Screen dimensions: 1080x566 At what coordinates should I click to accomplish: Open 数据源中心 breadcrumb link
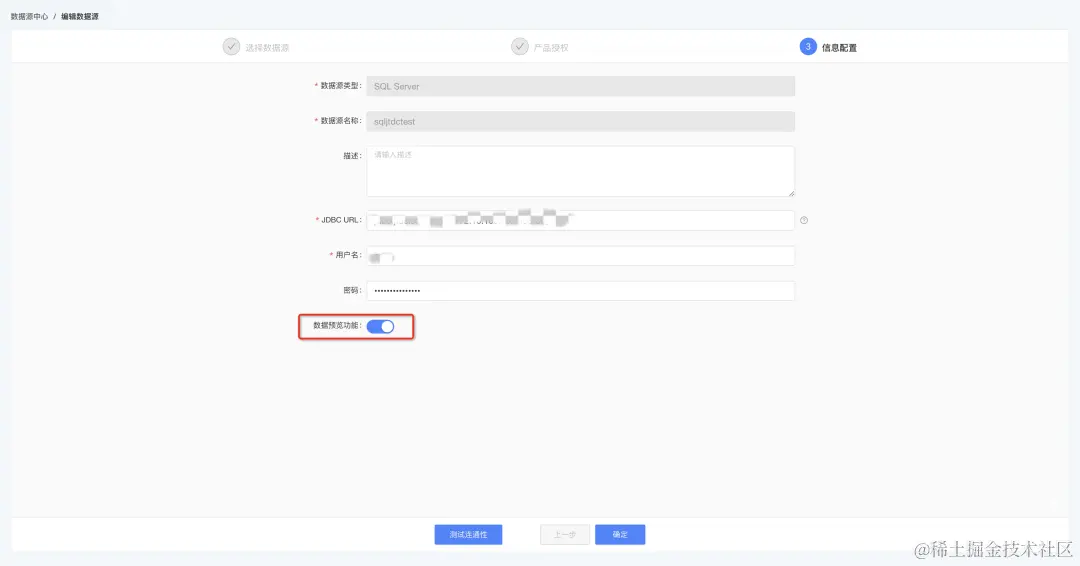pos(30,17)
